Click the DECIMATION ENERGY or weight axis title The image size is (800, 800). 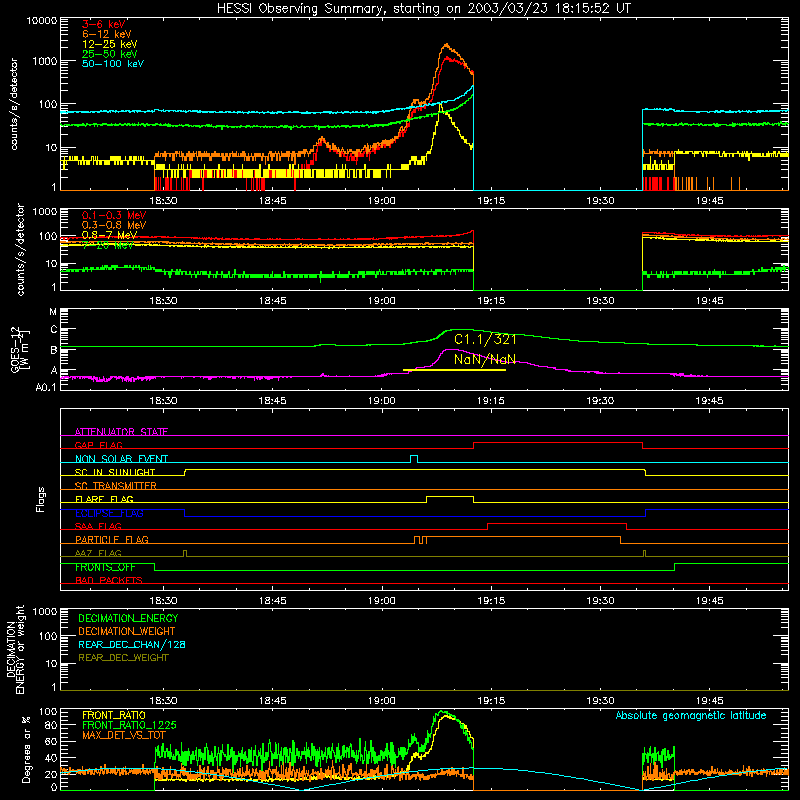coord(15,649)
